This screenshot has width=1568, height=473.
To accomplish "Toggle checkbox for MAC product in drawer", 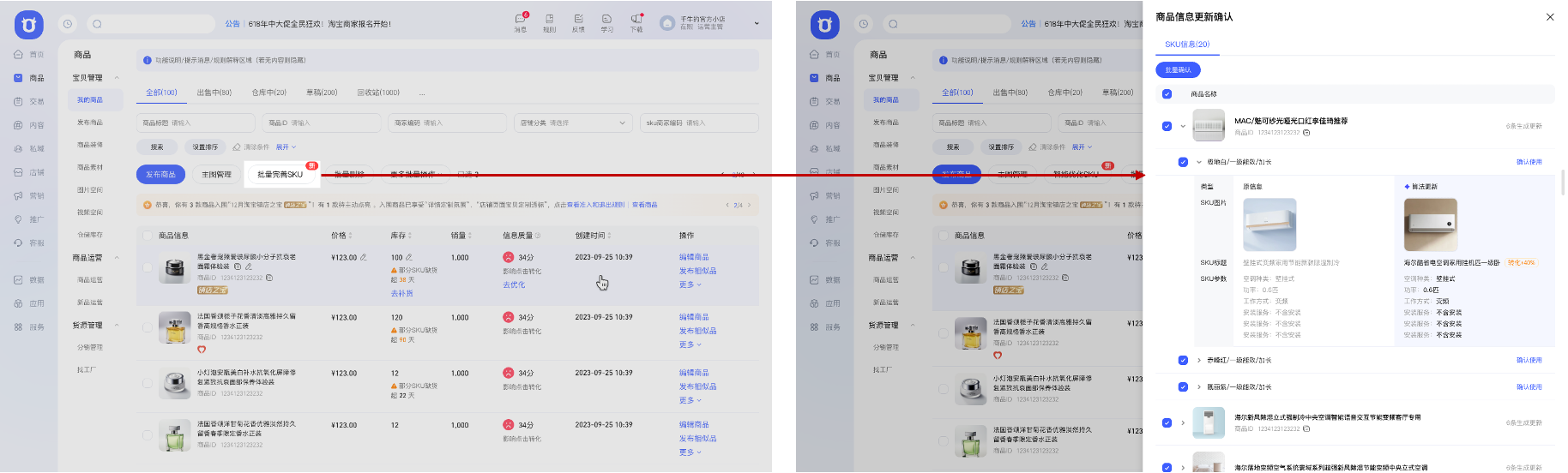I will pyautogui.click(x=1167, y=126).
